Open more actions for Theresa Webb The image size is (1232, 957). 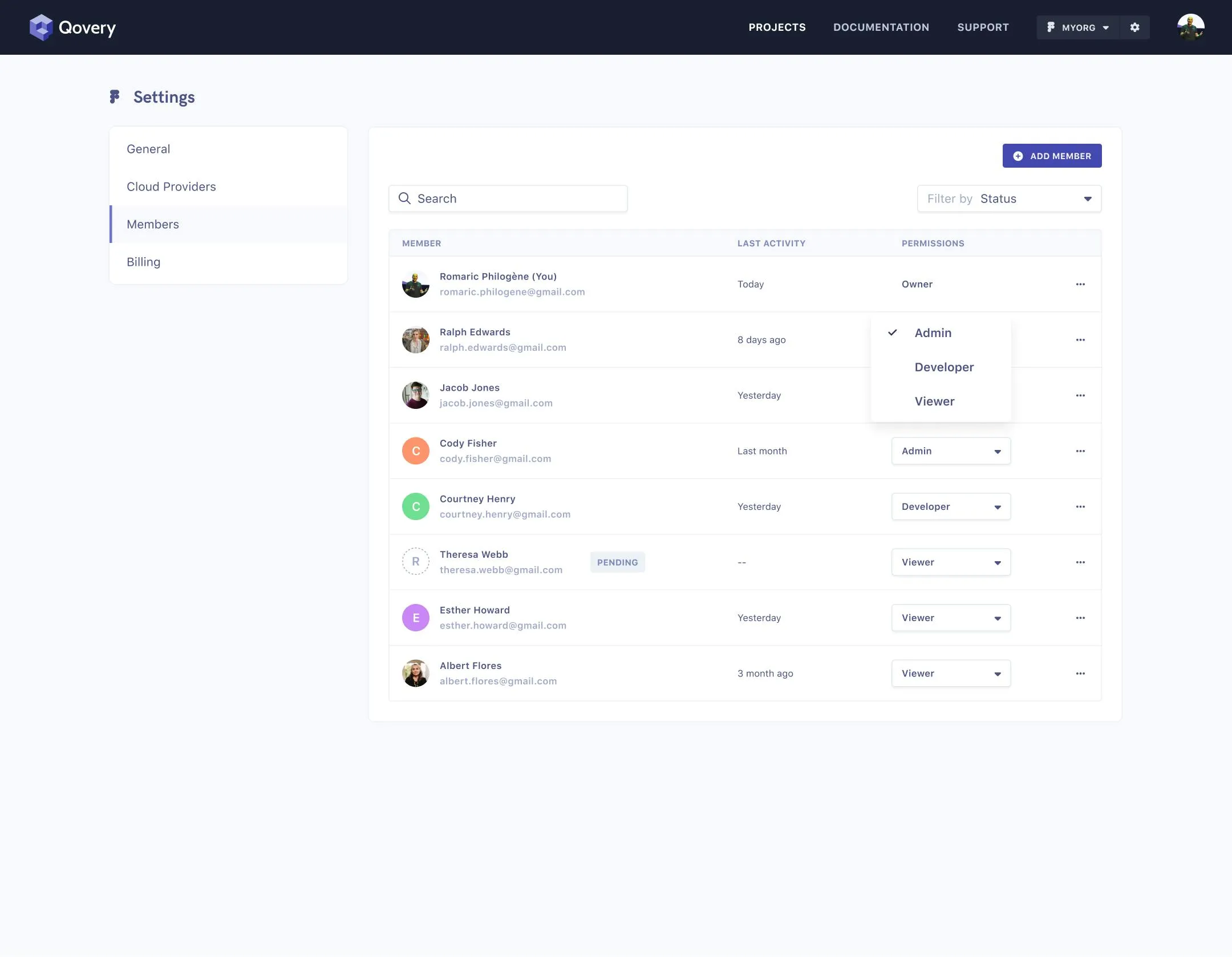(x=1080, y=562)
